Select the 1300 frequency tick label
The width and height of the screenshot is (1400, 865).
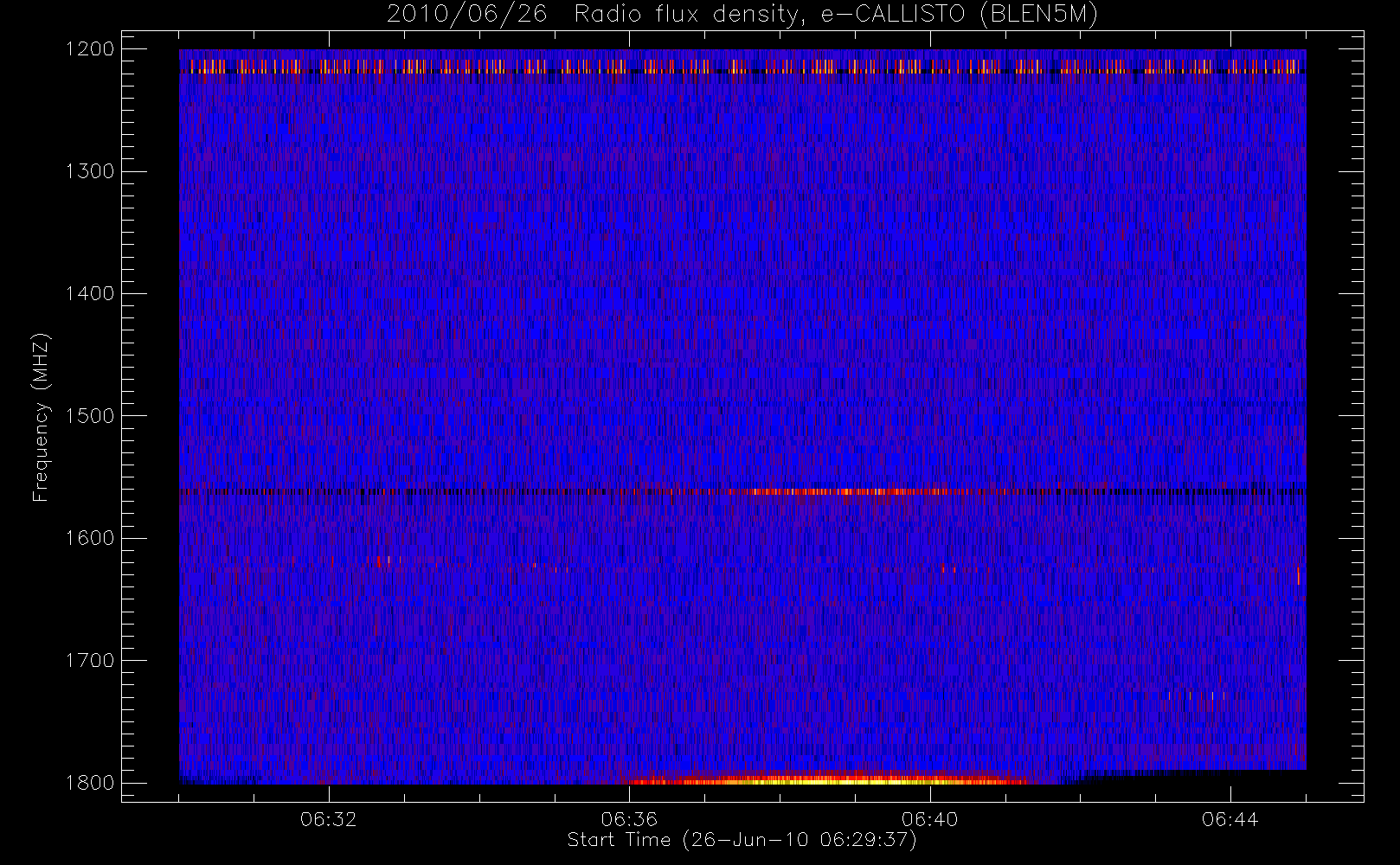tap(90, 171)
